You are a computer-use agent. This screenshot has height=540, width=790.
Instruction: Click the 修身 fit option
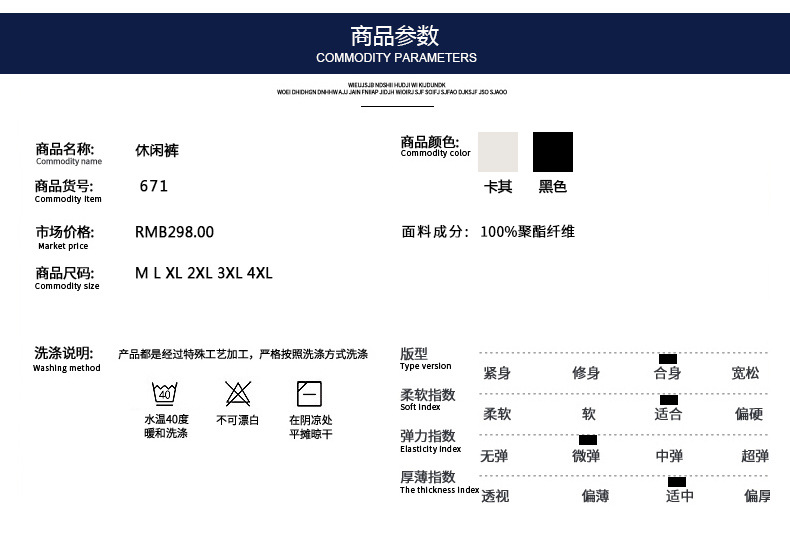(x=586, y=373)
